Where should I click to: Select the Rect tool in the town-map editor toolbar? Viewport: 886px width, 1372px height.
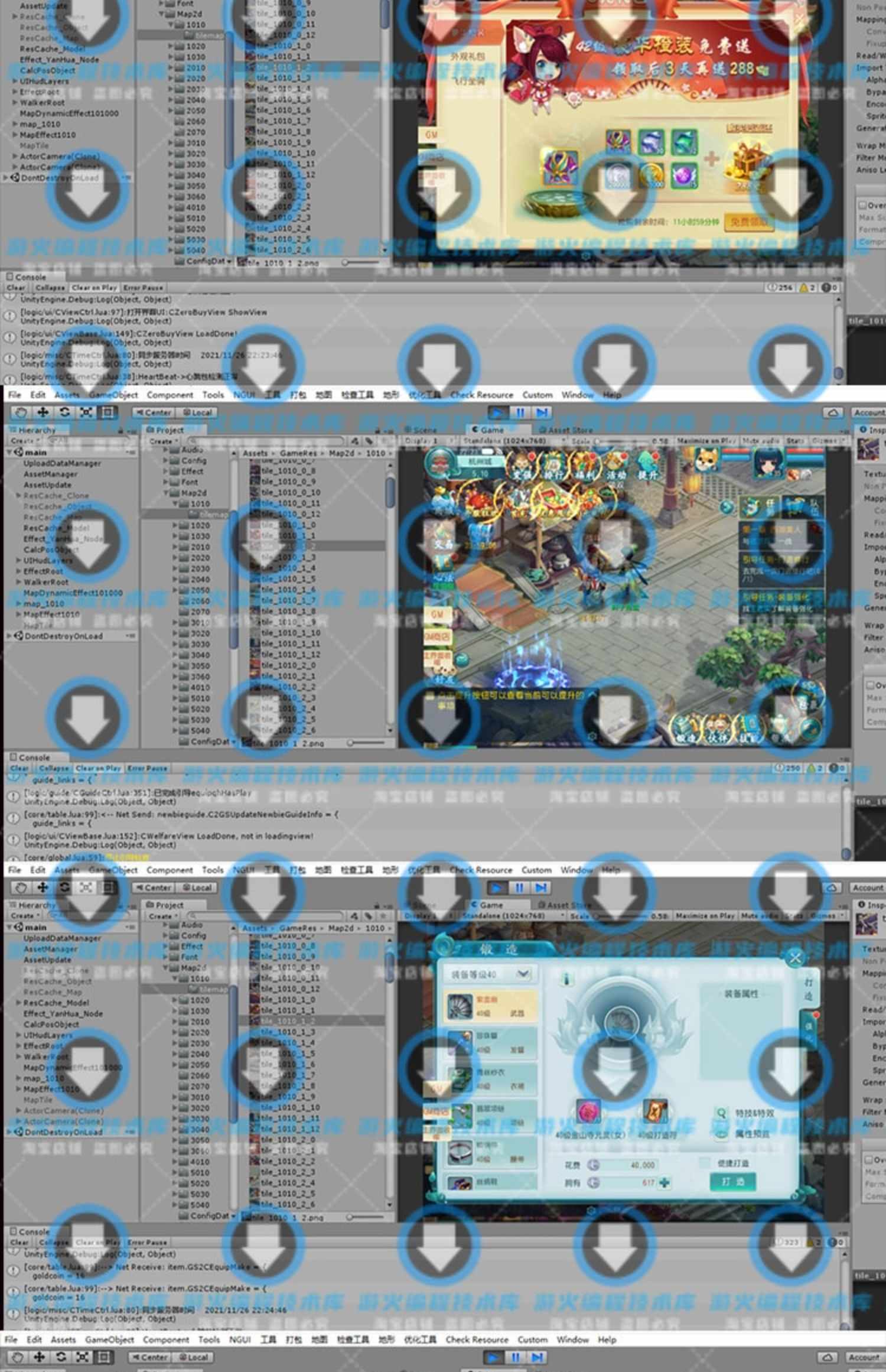[x=108, y=412]
